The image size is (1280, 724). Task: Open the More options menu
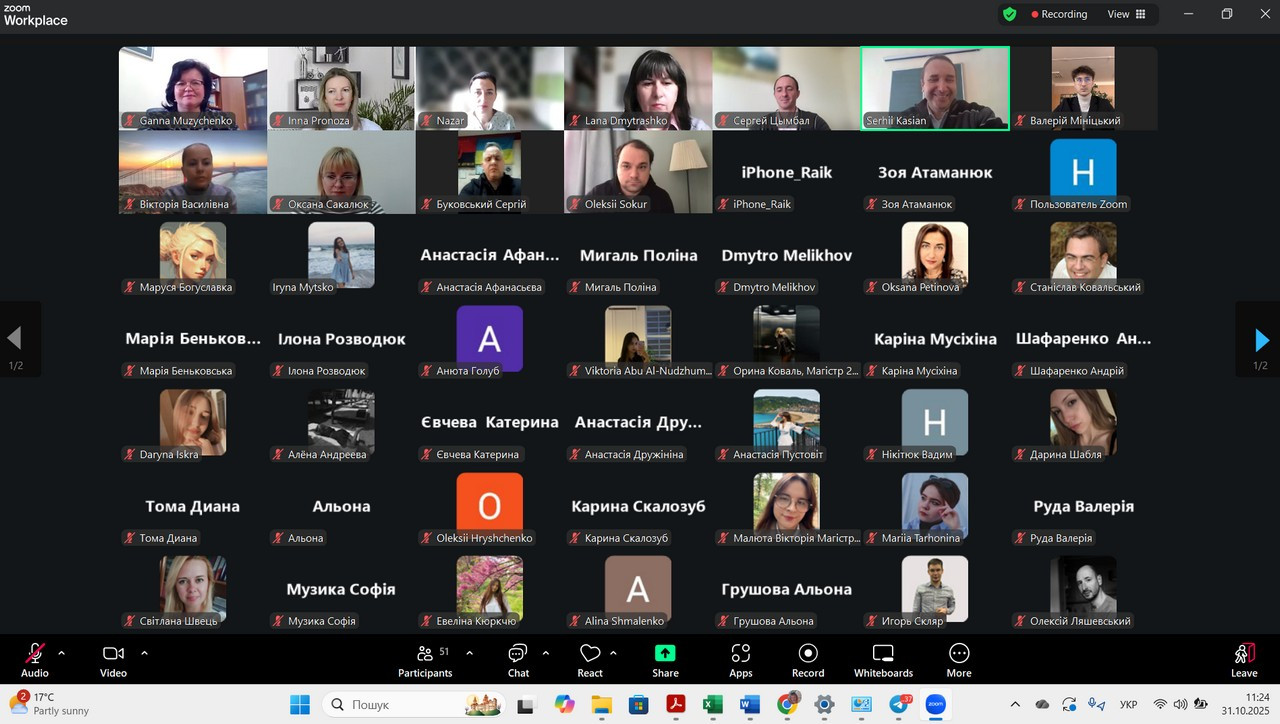pyautogui.click(x=959, y=660)
